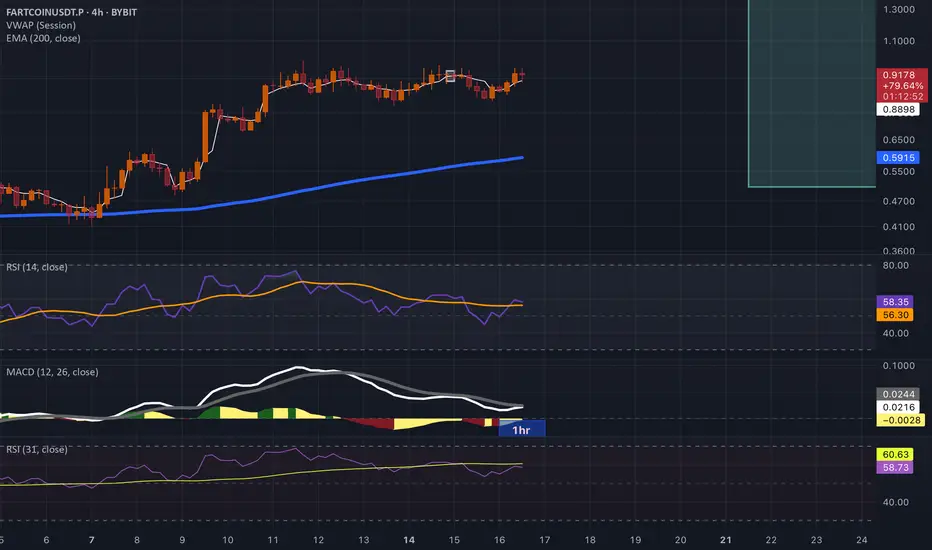The width and height of the screenshot is (932, 550).
Task: Click the blue 1hr label box
Action: [x=522, y=429]
